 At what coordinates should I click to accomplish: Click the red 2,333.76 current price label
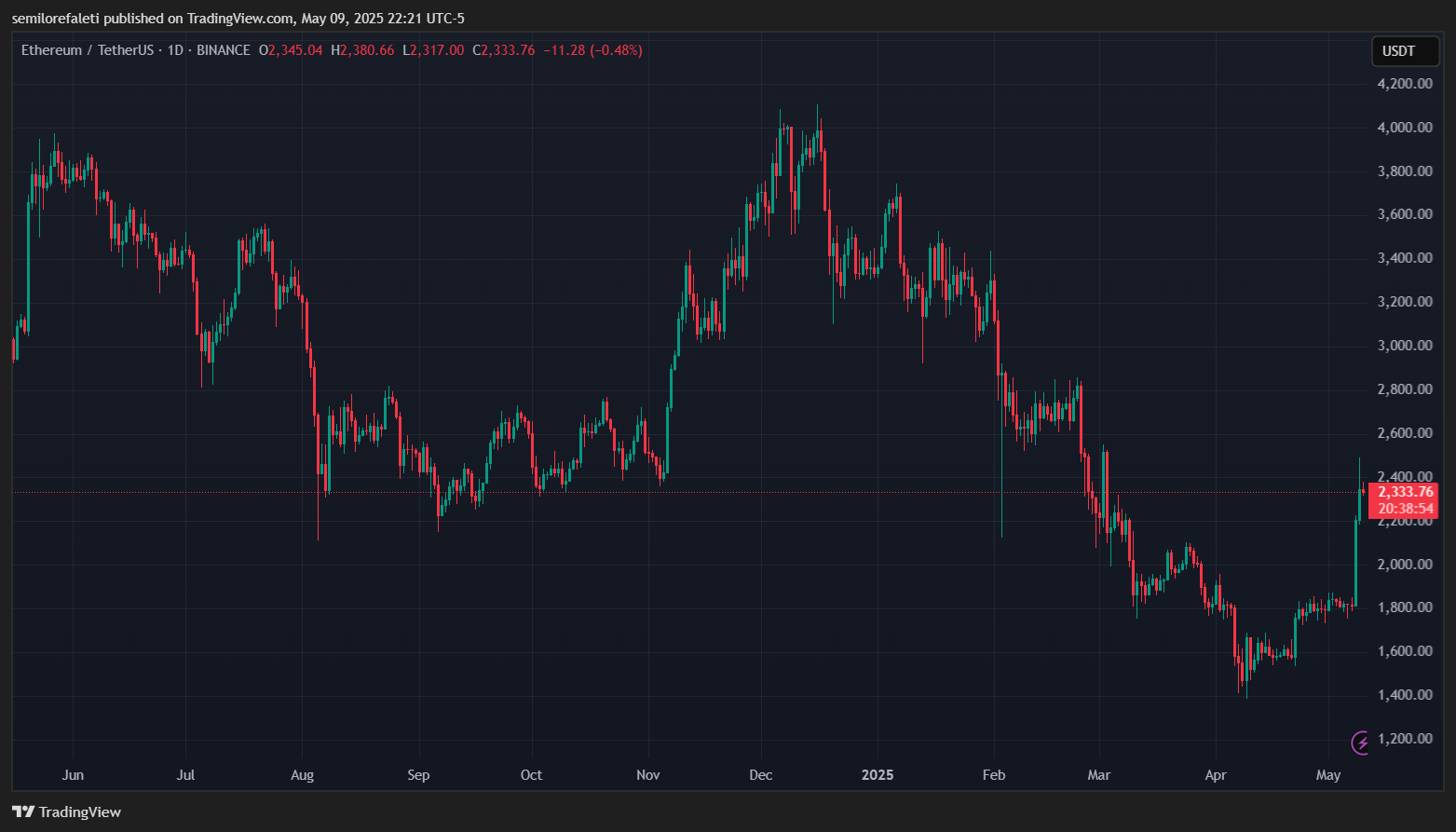point(1405,492)
